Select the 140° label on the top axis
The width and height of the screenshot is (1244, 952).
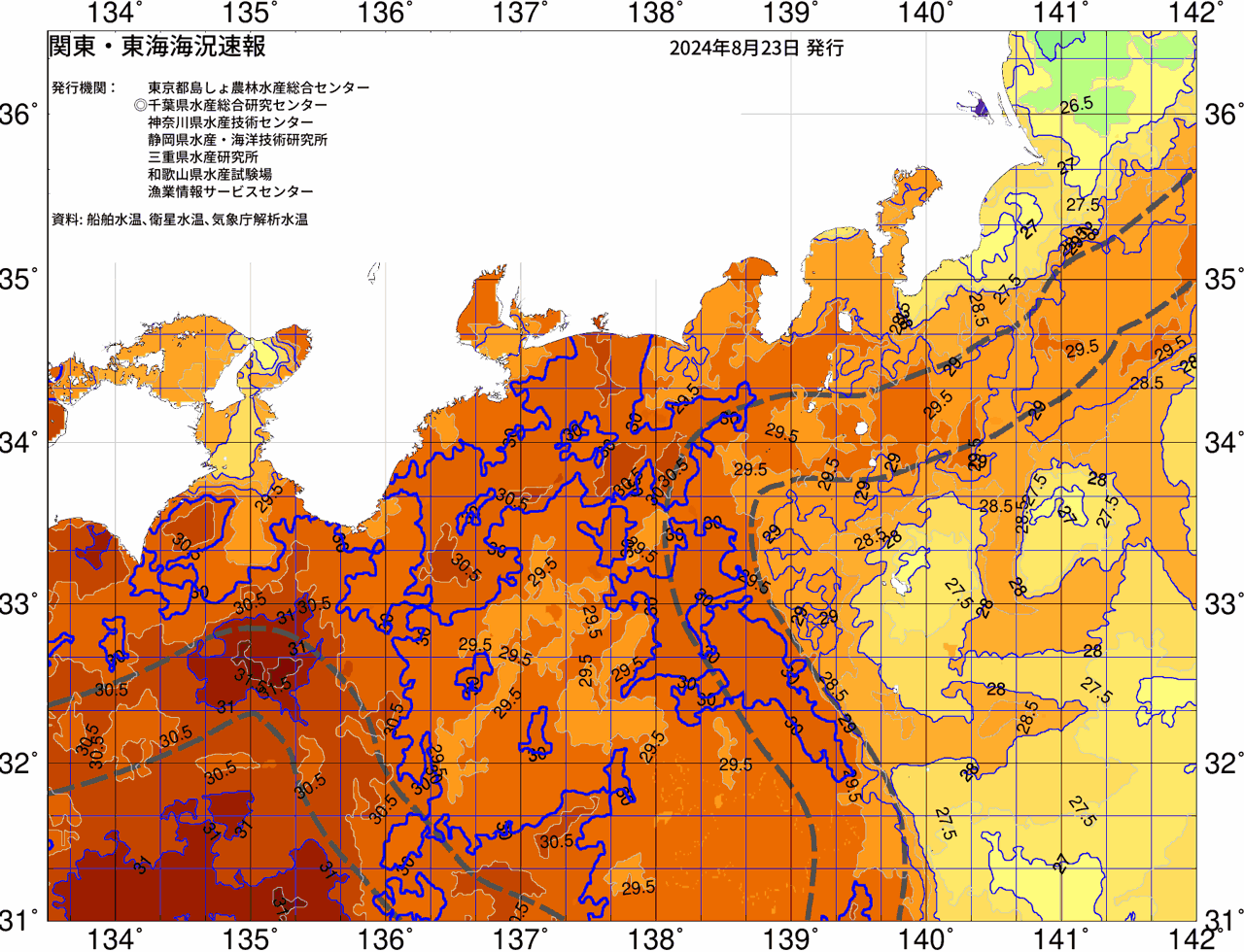coord(926,14)
